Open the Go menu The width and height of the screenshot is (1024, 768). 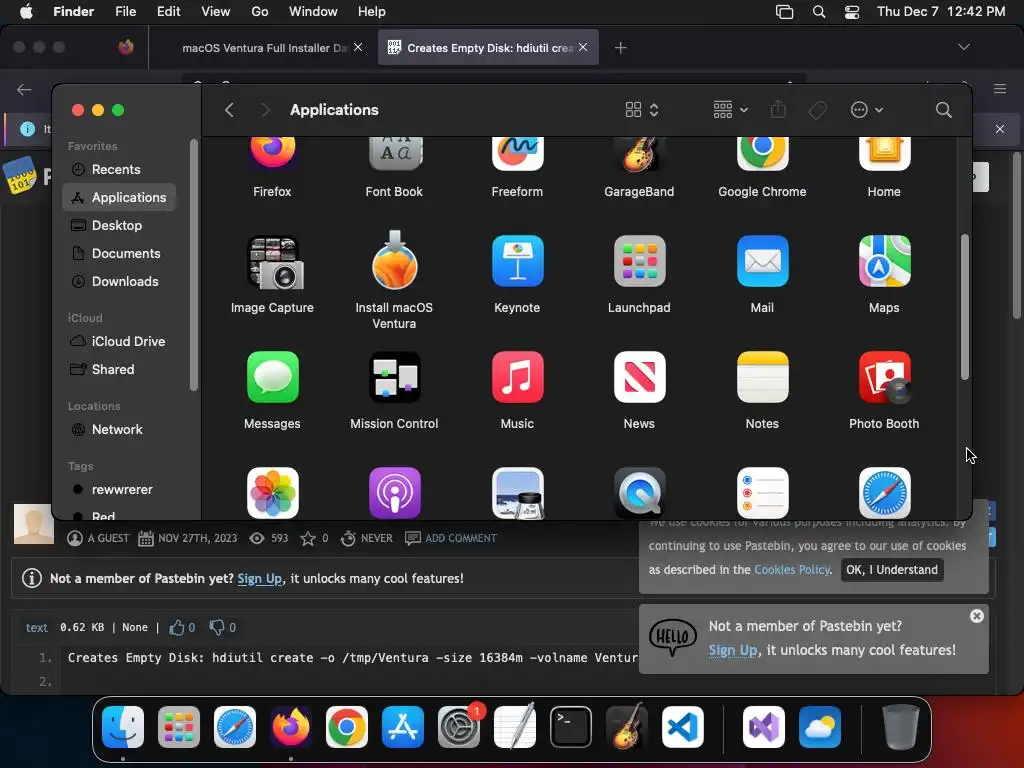pyautogui.click(x=259, y=12)
